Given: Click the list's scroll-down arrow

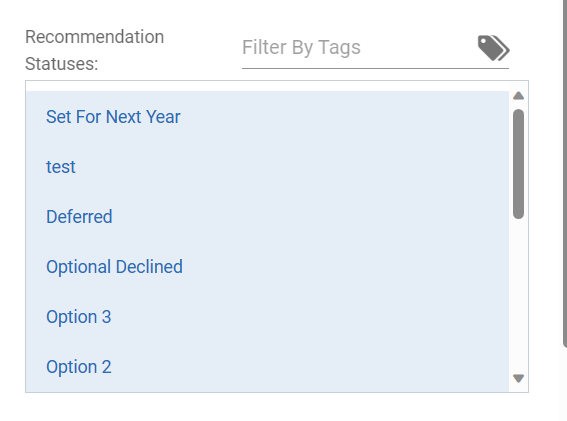Looking at the screenshot, I should 519,378.
